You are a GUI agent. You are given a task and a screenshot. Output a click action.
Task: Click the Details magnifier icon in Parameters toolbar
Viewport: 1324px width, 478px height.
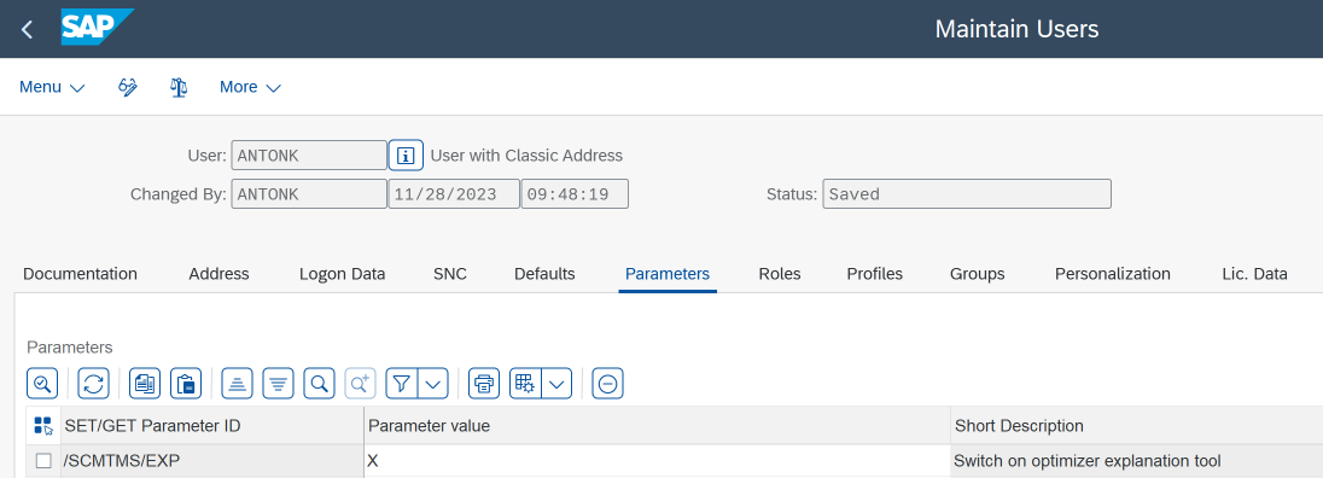[x=42, y=383]
